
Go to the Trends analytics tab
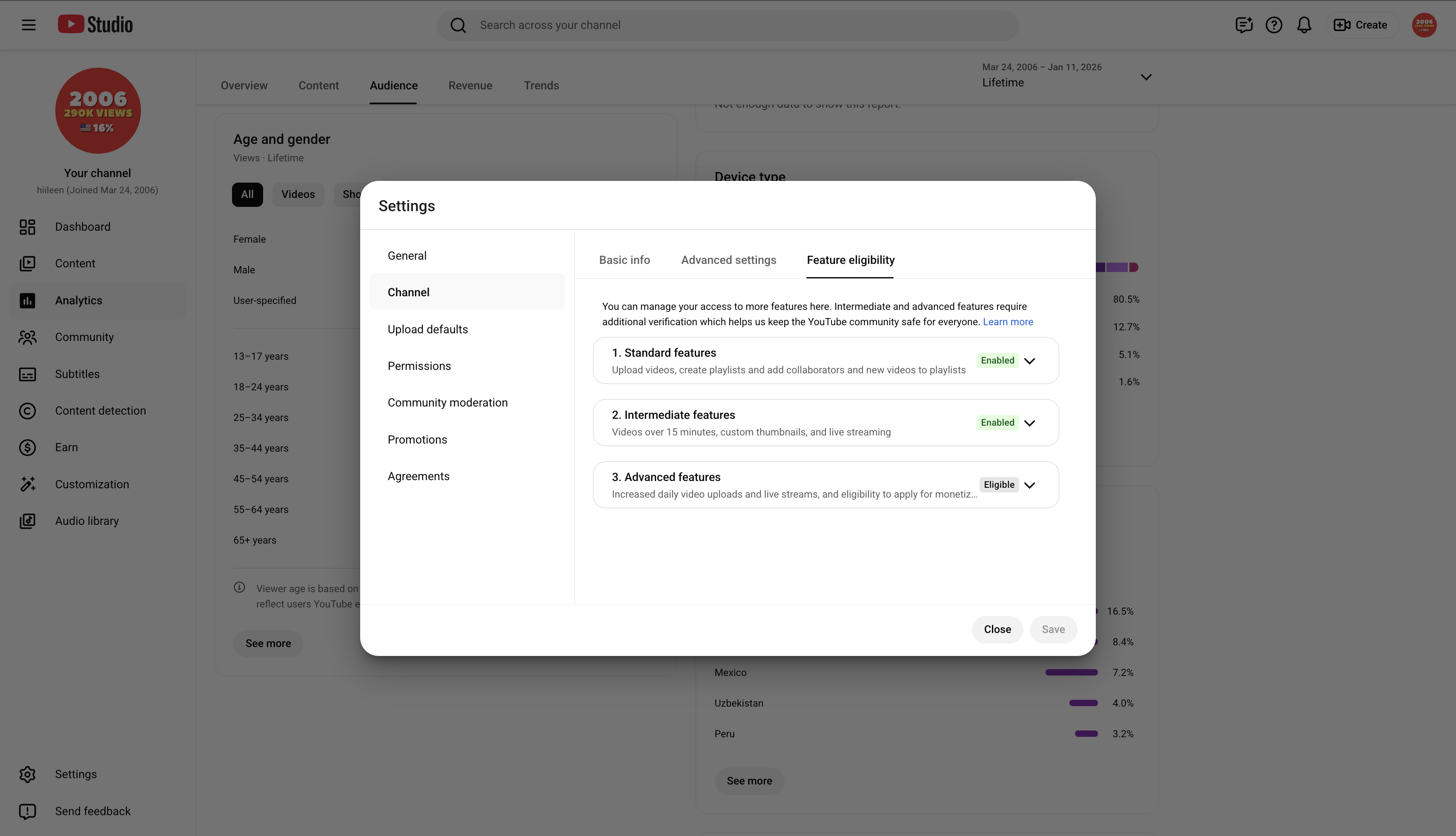tap(542, 86)
